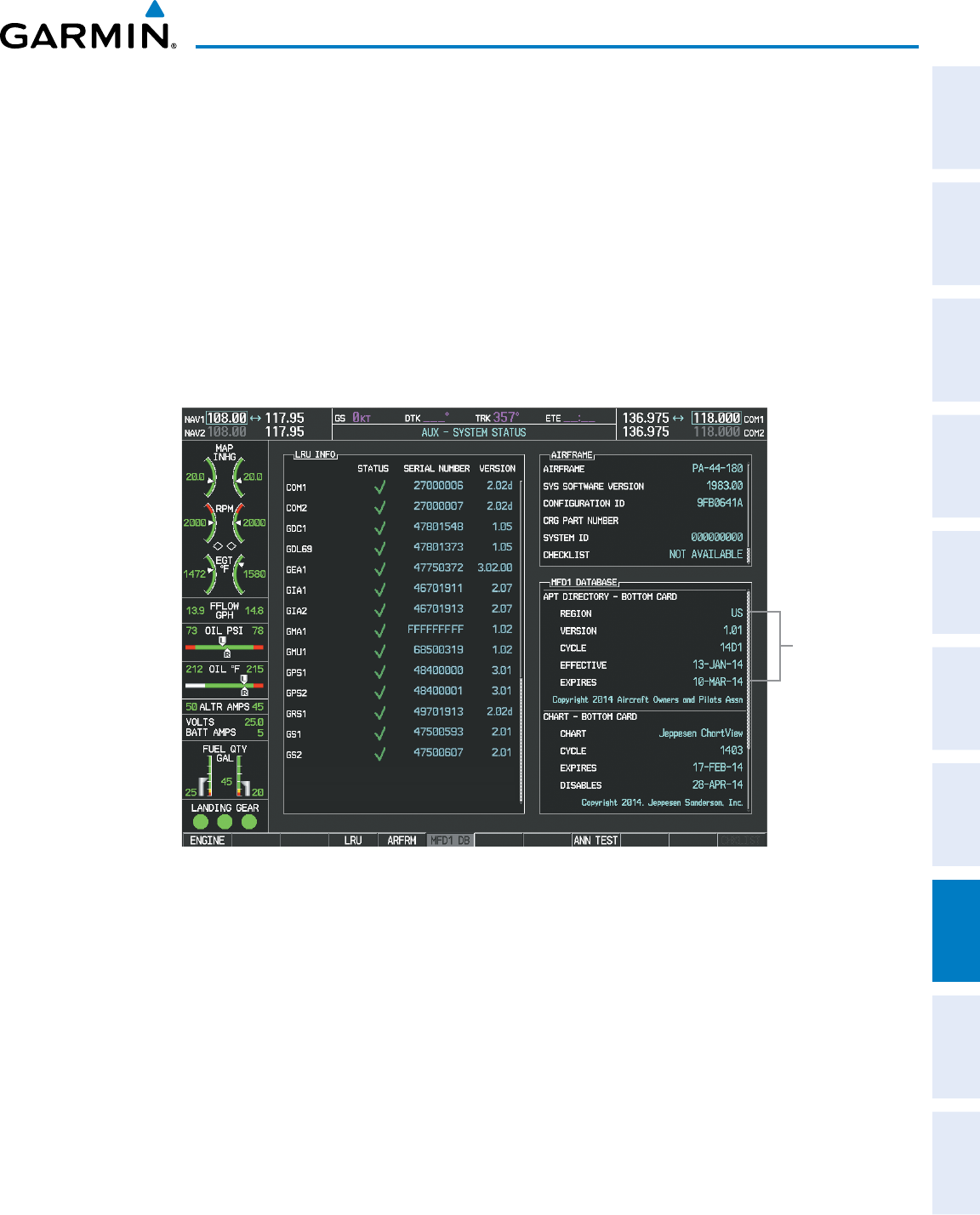
Task: Click APT directory CYCLE value 14D1
Action: 732,647
